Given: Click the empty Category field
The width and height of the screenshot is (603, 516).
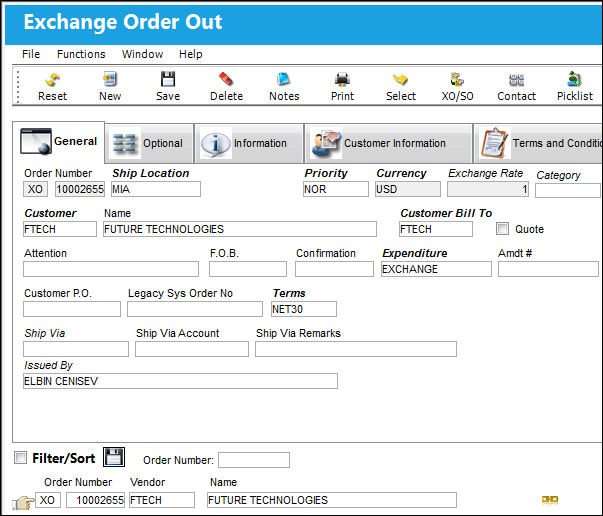Looking at the screenshot, I should click(x=568, y=190).
